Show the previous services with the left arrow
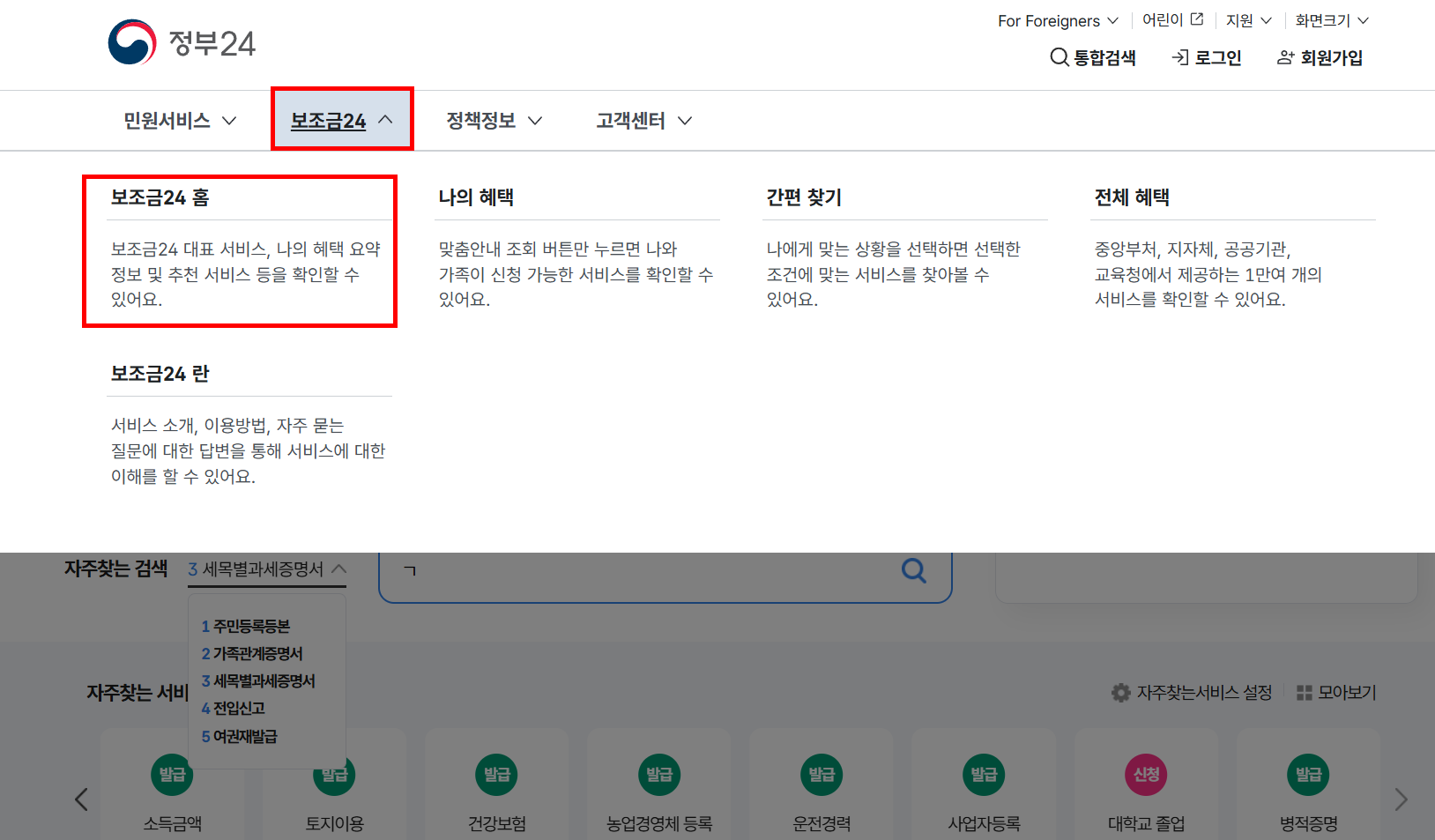This screenshot has height=840, width=1435. pyautogui.click(x=81, y=799)
